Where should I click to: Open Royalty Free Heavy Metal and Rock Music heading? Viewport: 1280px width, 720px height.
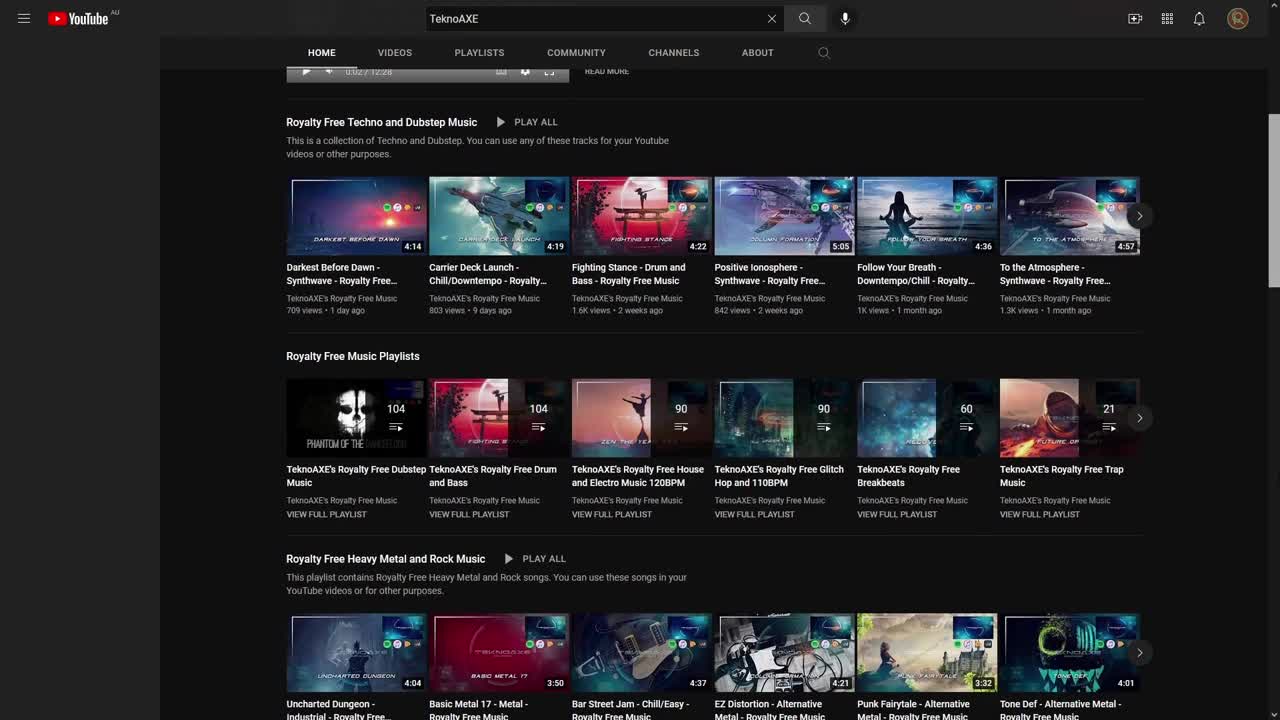386,559
